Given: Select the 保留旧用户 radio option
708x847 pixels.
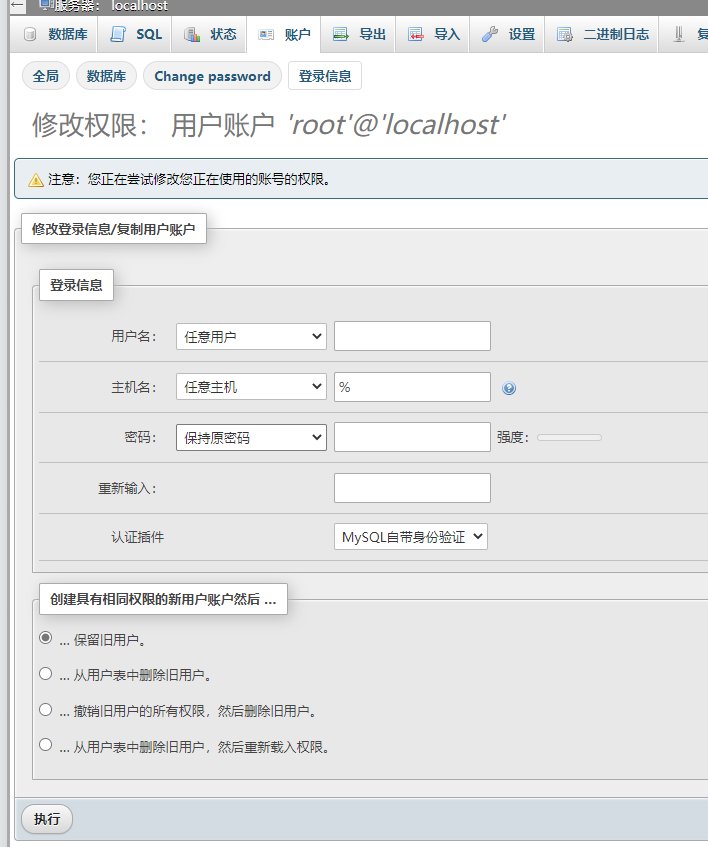Looking at the screenshot, I should coord(46,638).
